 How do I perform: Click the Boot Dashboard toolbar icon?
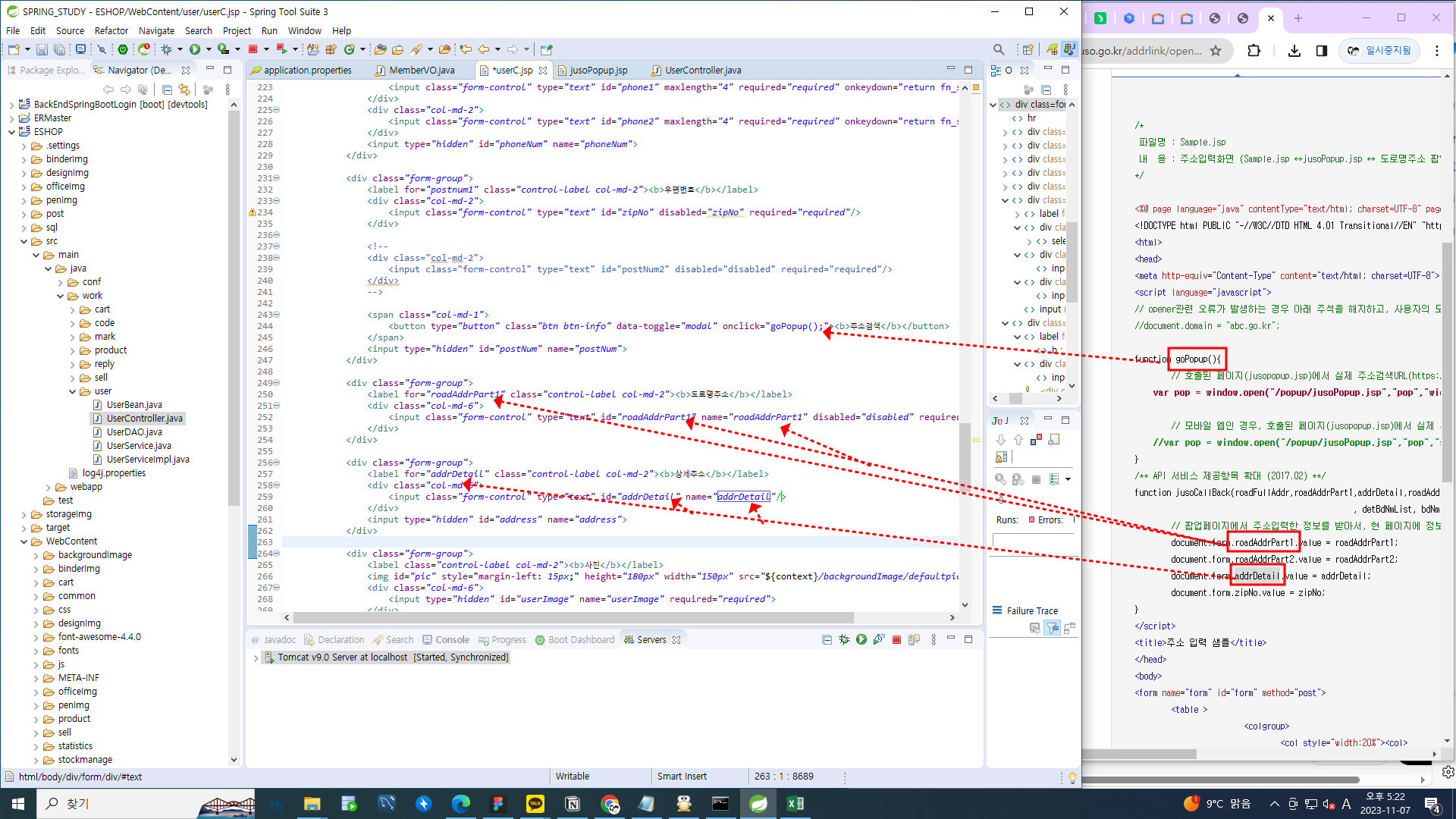click(x=122, y=50)
